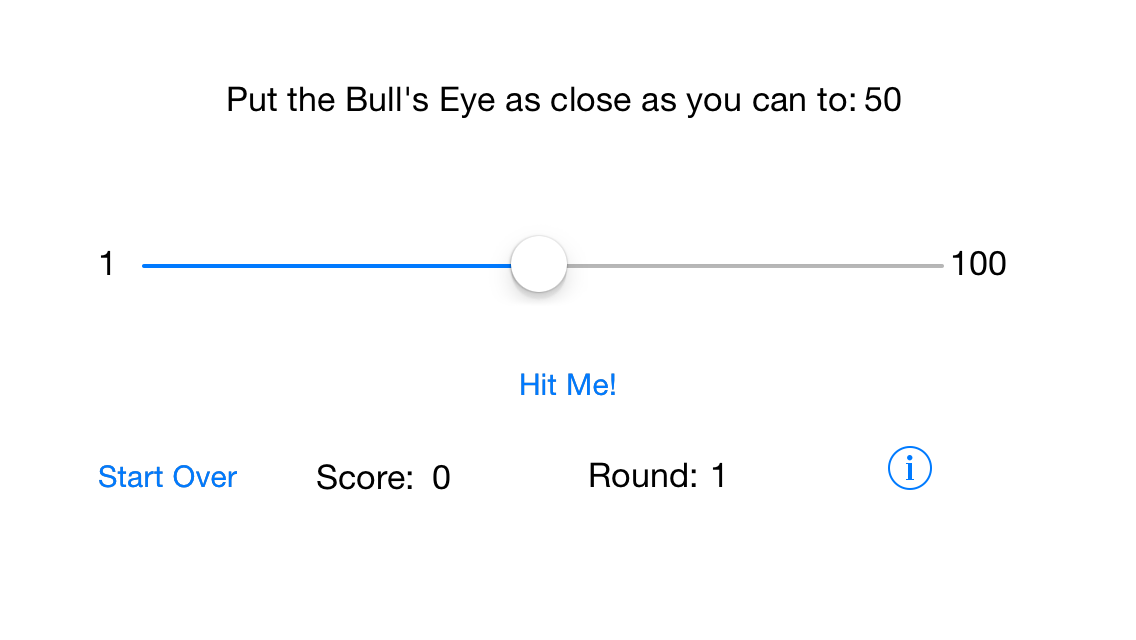This screenshot has height=640, width=1136.
Task: Click the Round label text
Action: tap(643, 476)
